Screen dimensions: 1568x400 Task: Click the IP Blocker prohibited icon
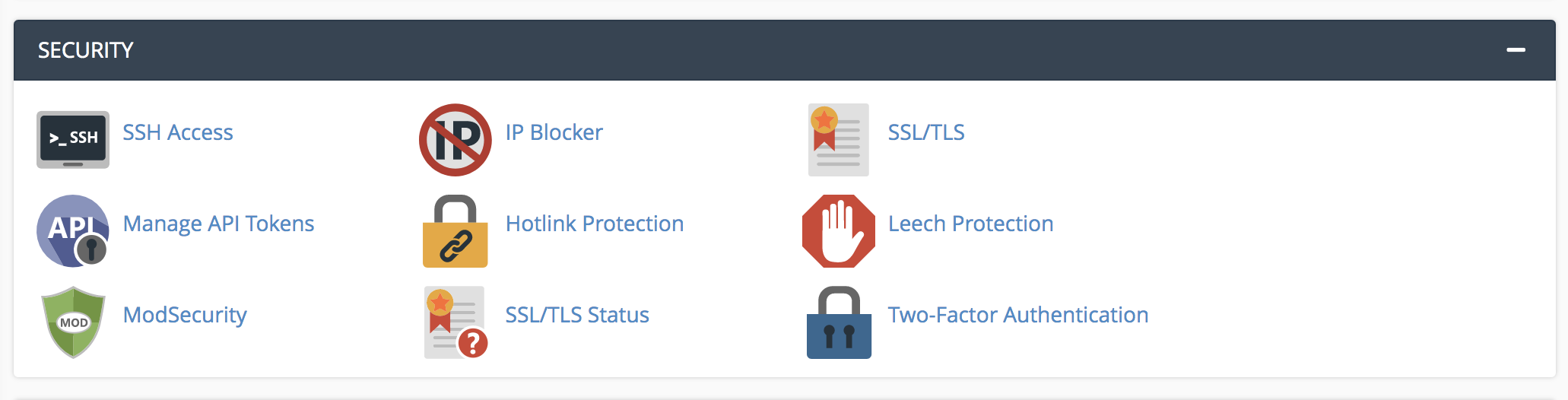(455, 140)
